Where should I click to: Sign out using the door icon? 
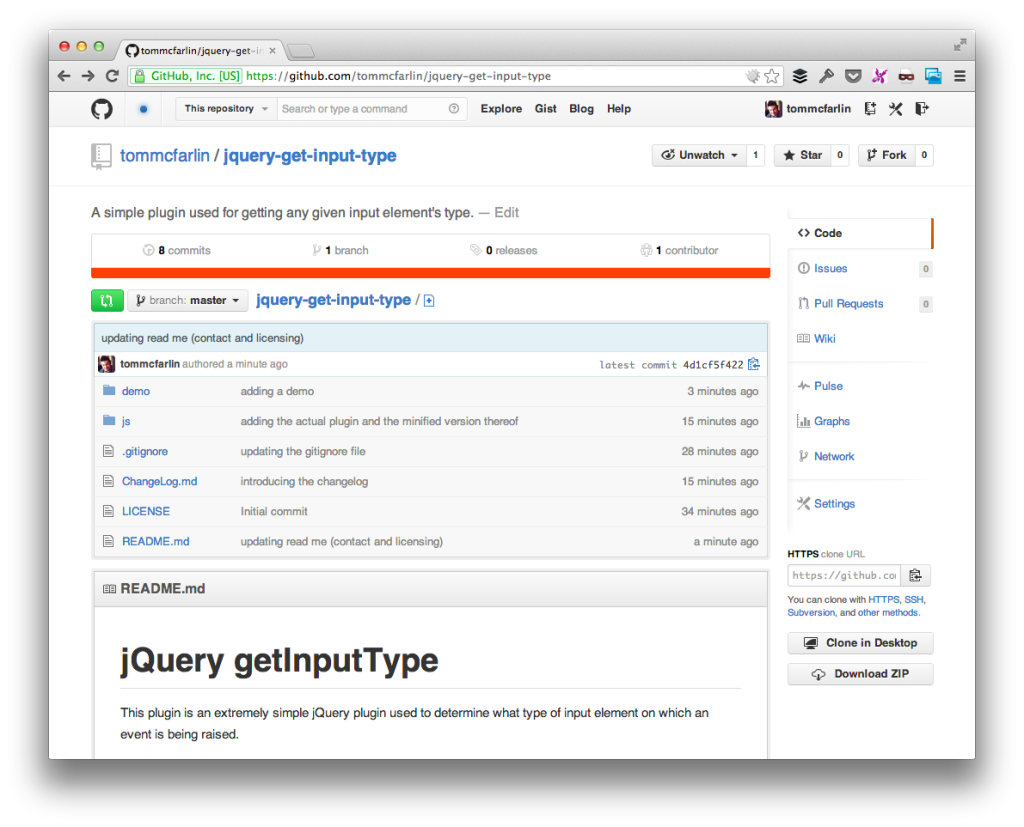921,108
